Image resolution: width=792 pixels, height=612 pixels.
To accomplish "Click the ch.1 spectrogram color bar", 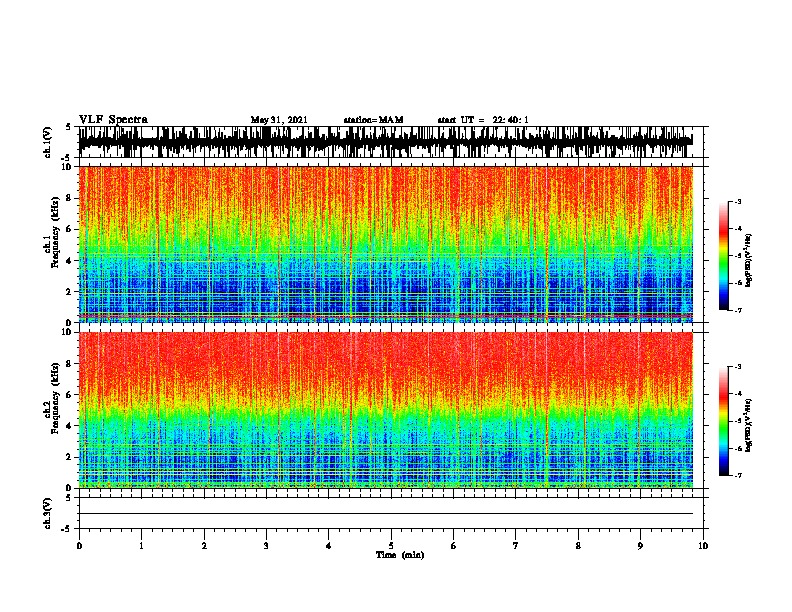I will (723, 256).
